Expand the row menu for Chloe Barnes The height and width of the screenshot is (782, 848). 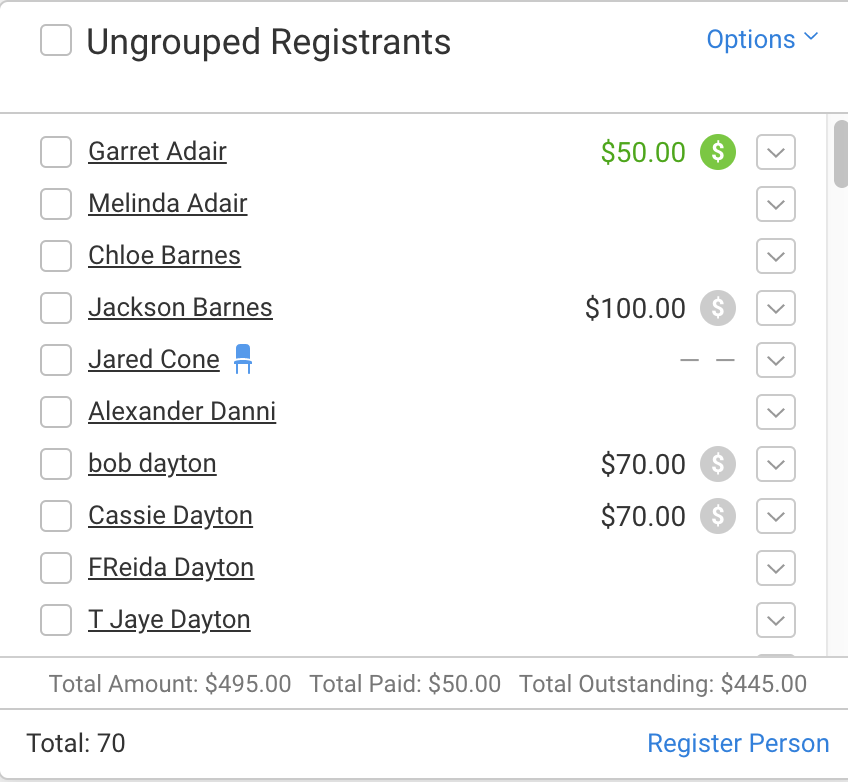(776, 256)
